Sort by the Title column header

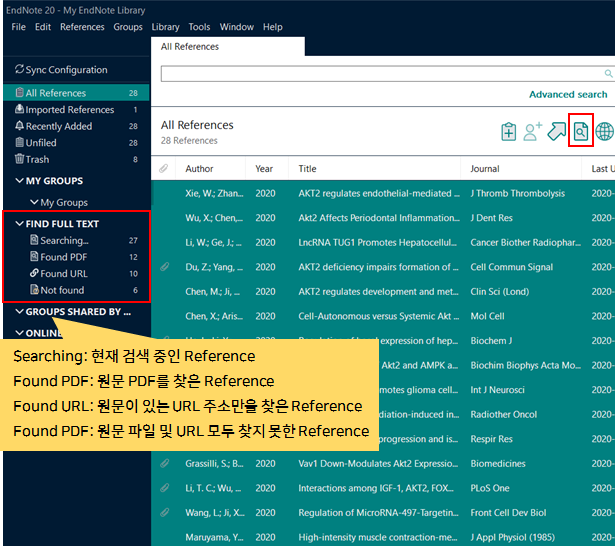[x=307, y=169]
